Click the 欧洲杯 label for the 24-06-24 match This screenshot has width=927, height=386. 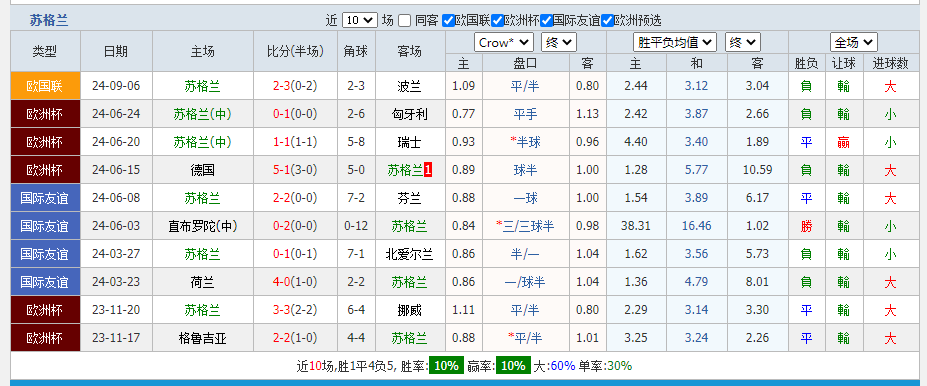45,114
